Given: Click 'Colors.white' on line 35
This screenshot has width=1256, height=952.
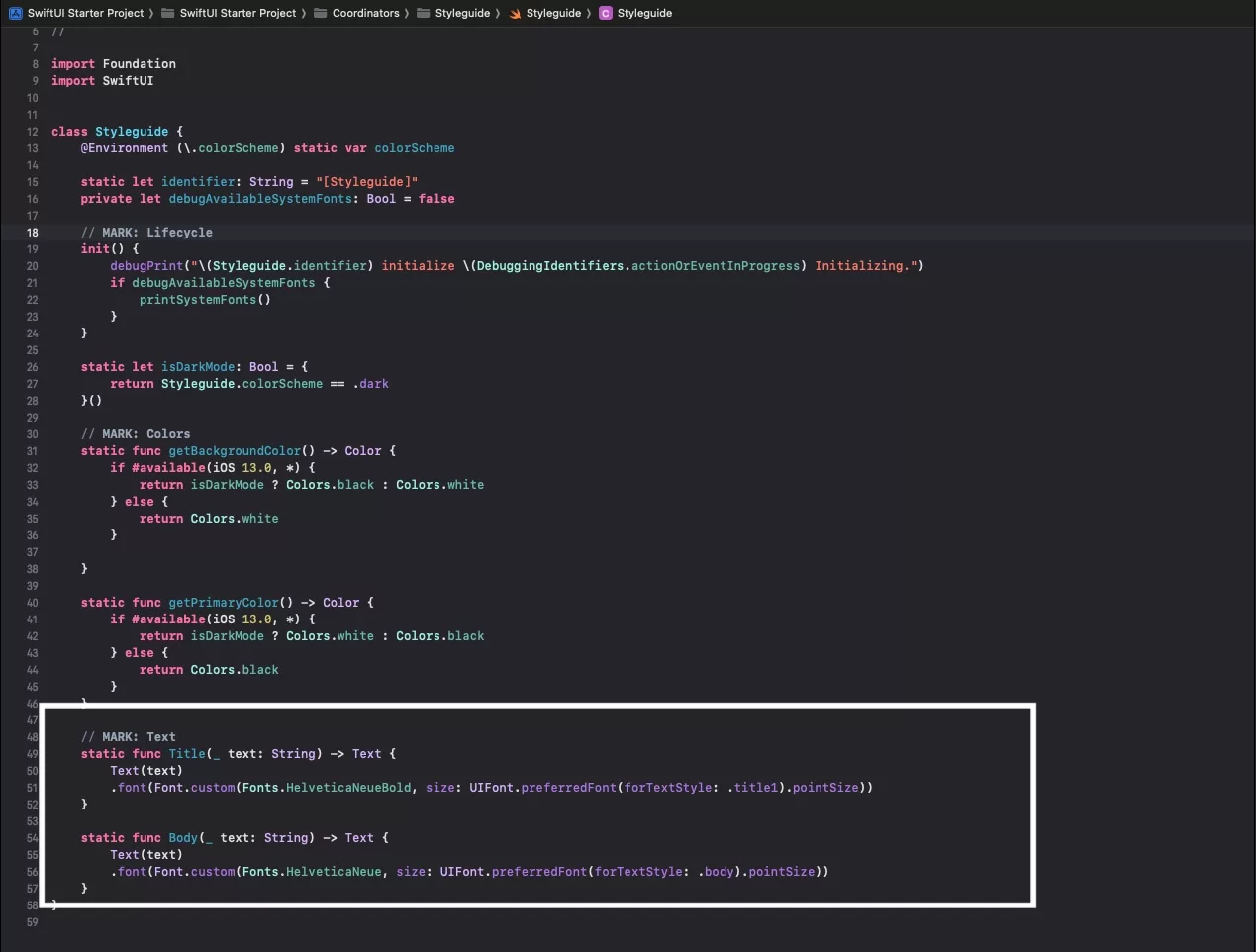Looking at the screenshot, I should [235, 519].
